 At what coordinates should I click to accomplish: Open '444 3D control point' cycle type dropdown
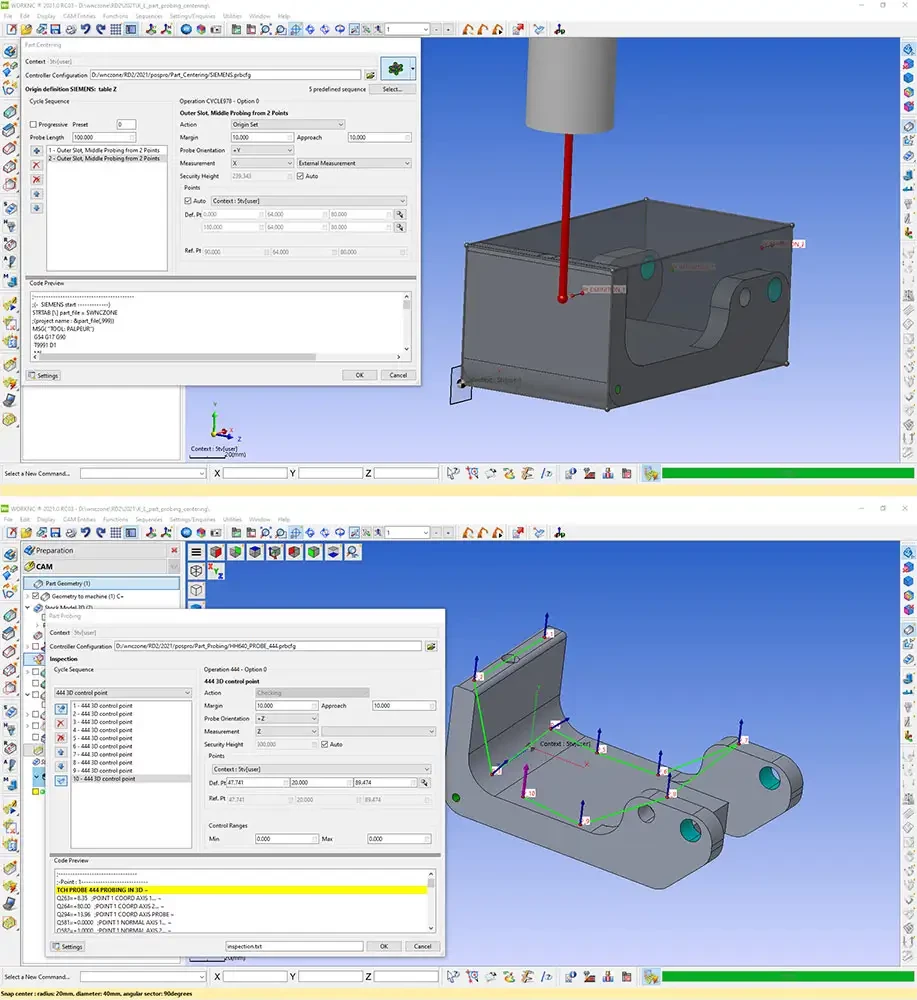(x=122, y=693)
